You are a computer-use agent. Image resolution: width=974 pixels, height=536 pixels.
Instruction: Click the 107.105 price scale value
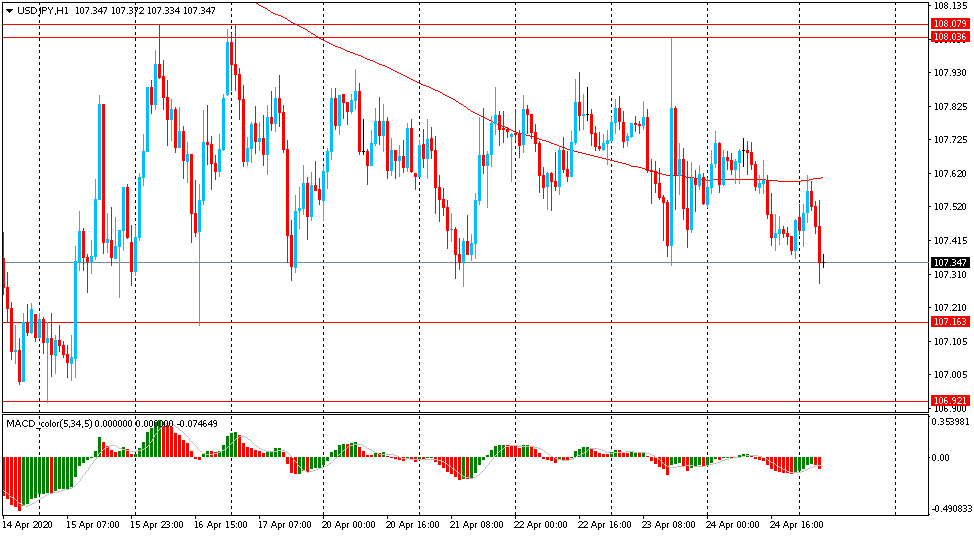950,342
